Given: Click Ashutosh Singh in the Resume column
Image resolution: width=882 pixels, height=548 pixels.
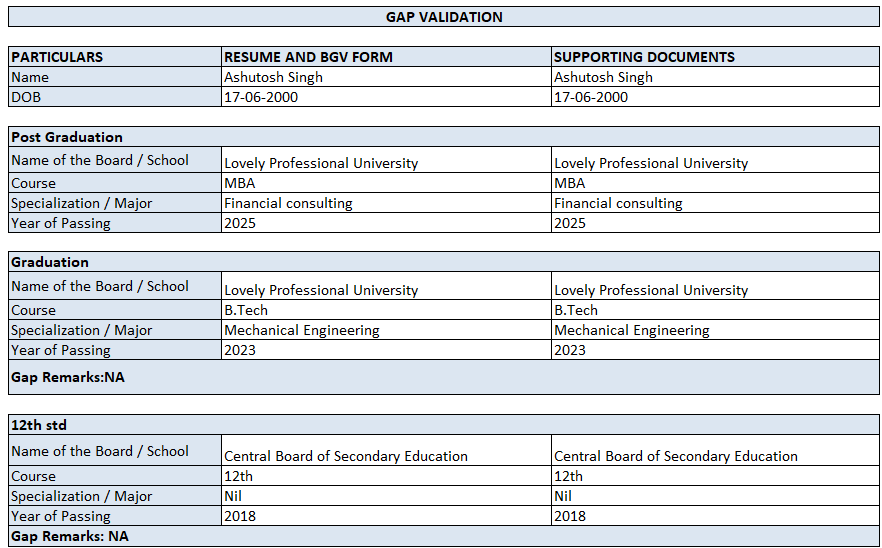Looking at the screenshot, I should click(x=273, y=77).
